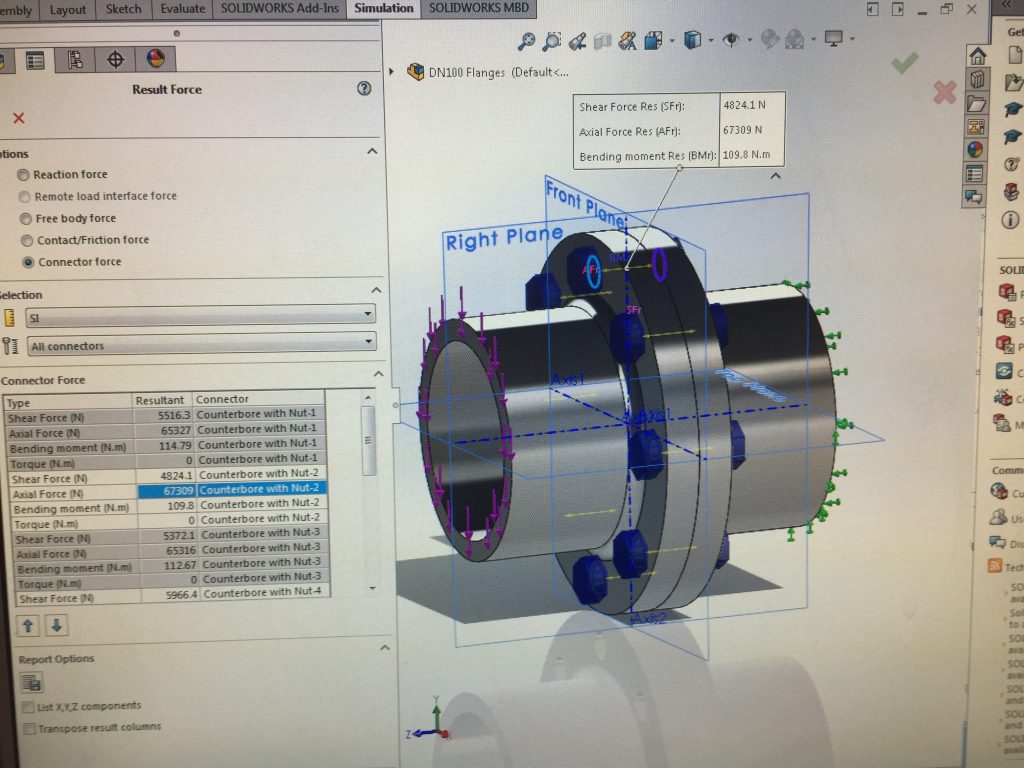
Task: Click the move-up arrow below force table
Action: click(29, 626)
